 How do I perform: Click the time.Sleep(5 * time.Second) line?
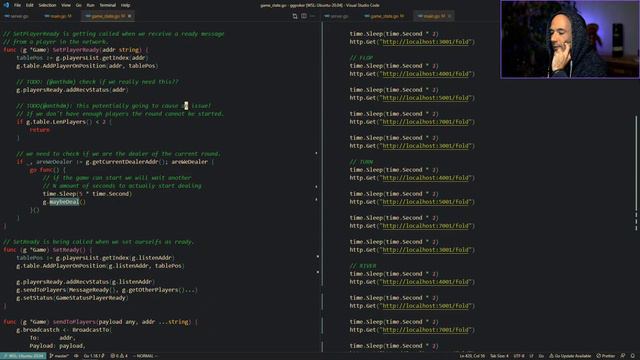pyautogui.click(x=87, y=194)
